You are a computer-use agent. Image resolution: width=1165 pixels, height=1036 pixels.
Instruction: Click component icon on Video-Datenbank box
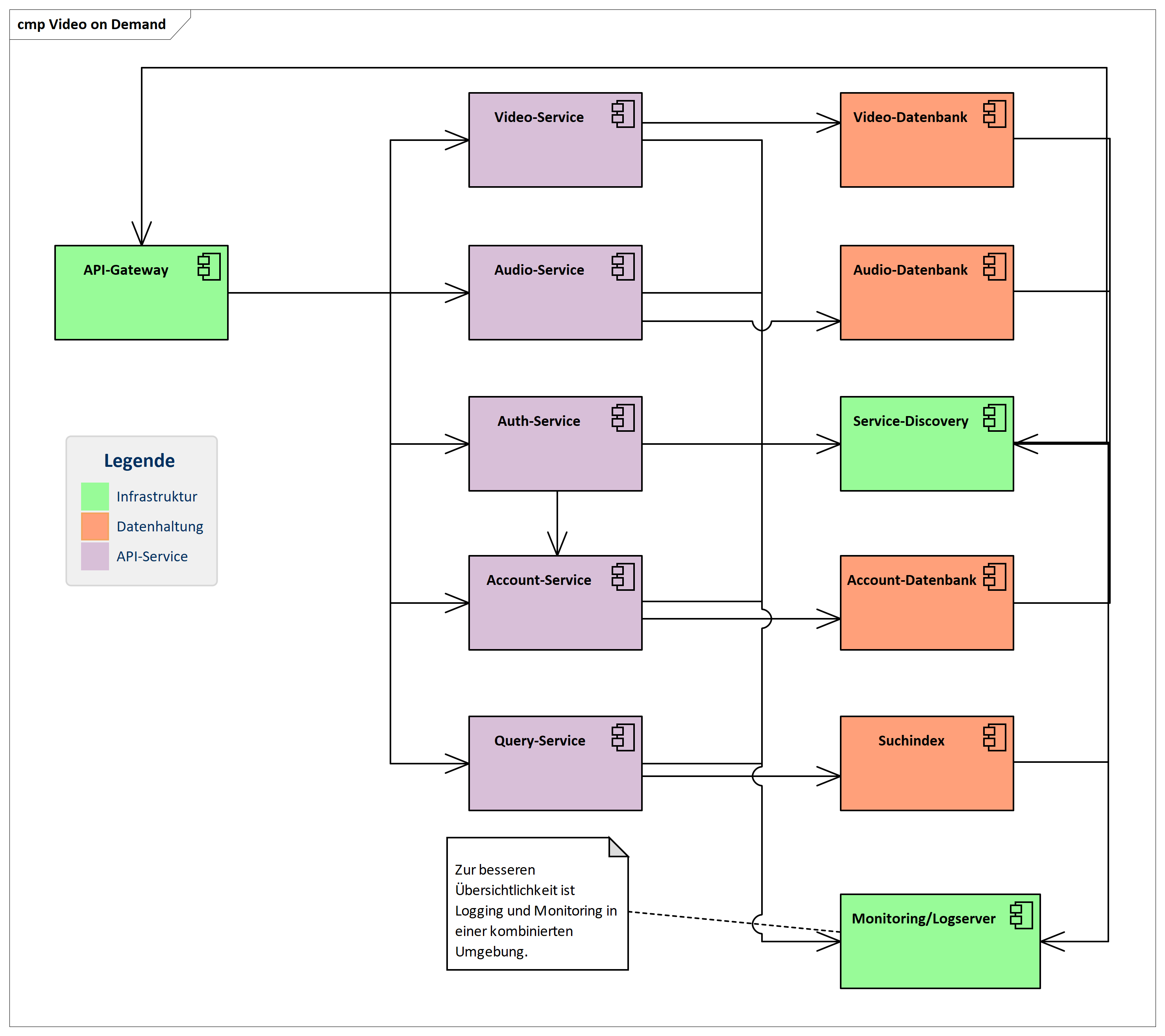click(995, 114)
